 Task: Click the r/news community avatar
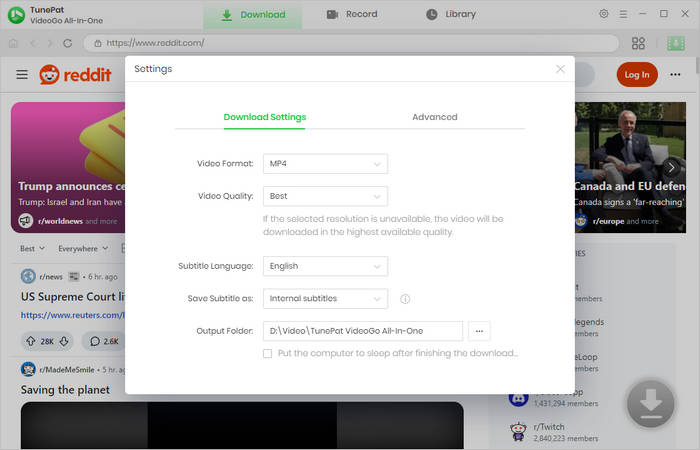28,276
